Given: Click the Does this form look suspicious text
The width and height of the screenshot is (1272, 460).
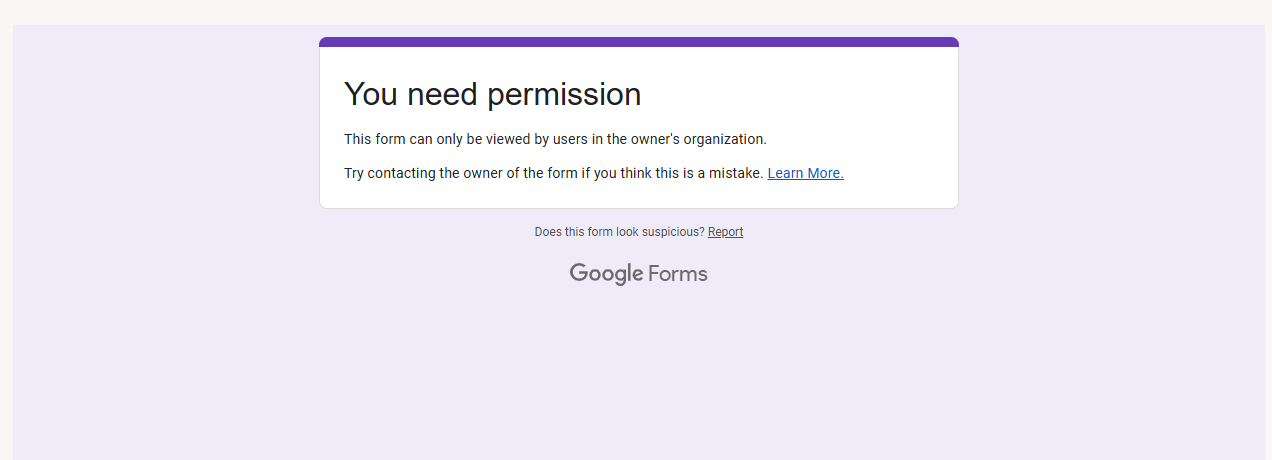Looking at the screenshot, I should [x=619, y=232].
